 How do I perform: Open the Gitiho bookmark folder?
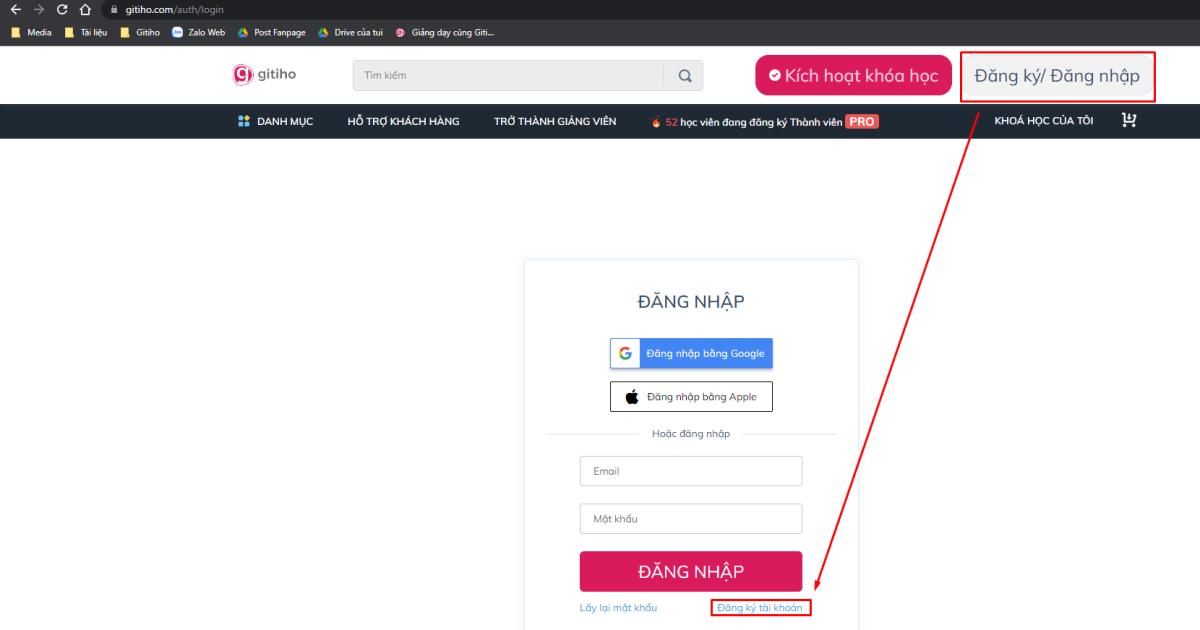[140, 32]
